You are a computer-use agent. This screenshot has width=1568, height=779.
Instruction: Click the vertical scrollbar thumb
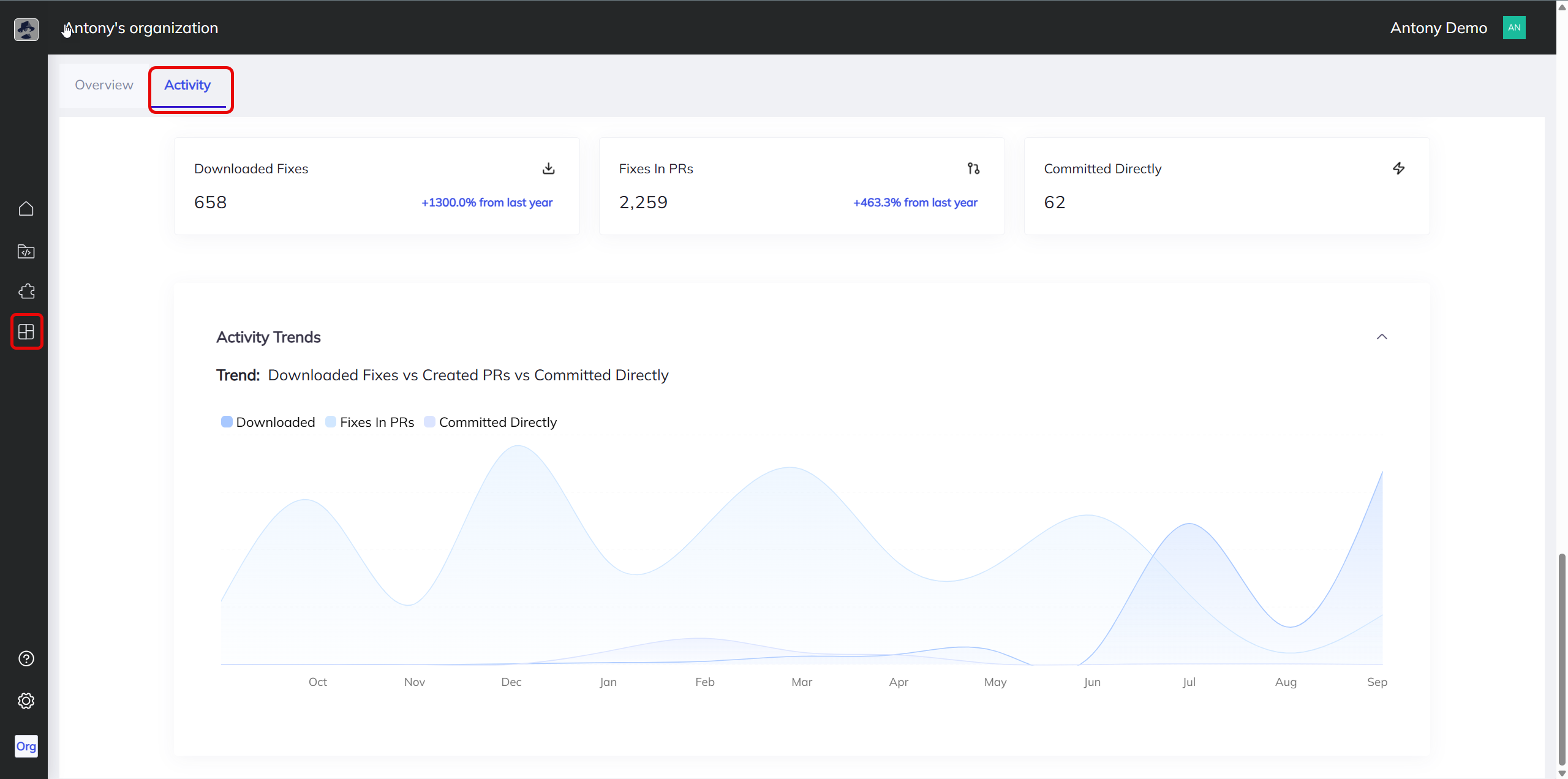tap(1562, 658)
